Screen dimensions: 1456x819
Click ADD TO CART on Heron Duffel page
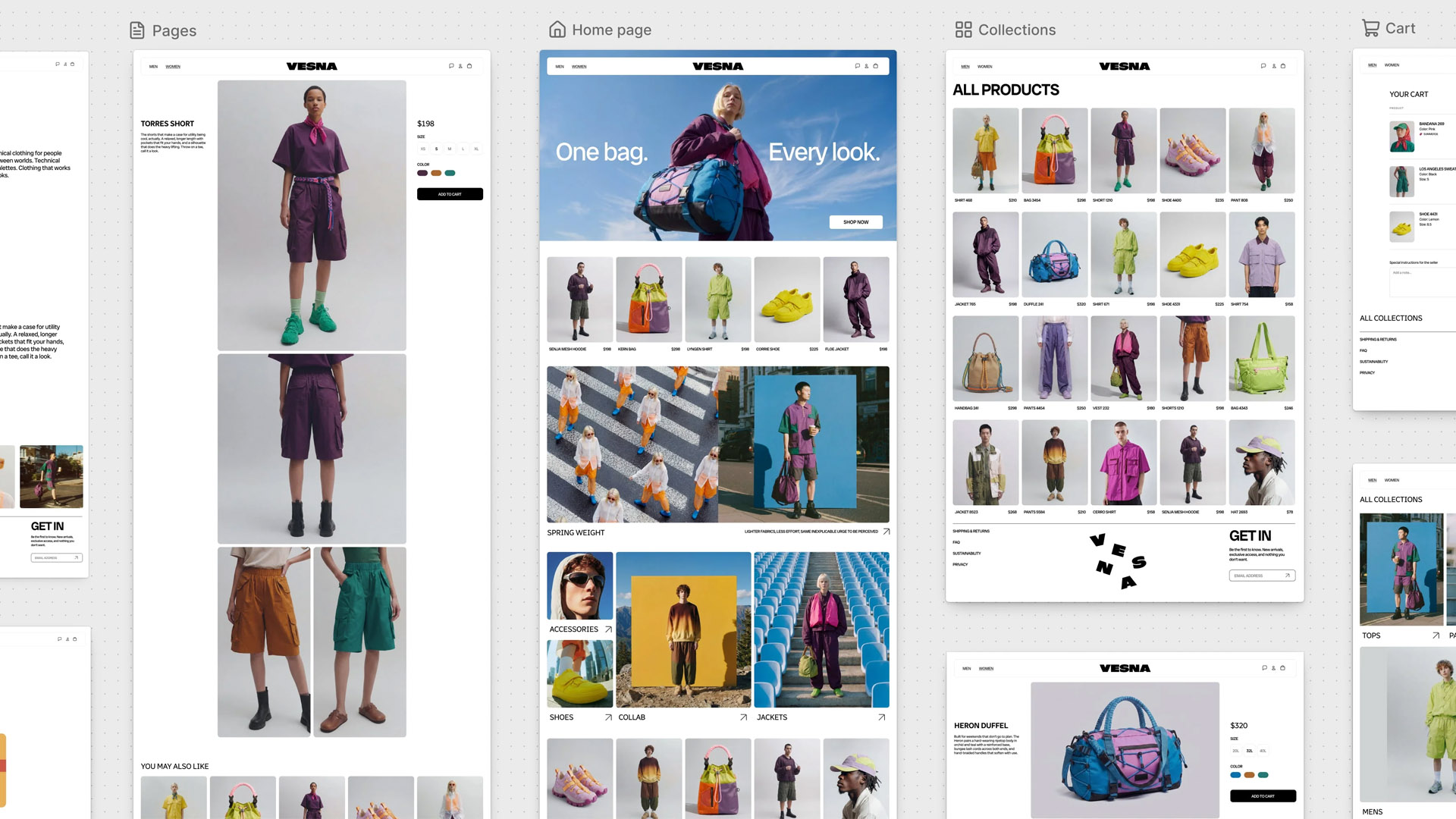(x=1263, y=796)
